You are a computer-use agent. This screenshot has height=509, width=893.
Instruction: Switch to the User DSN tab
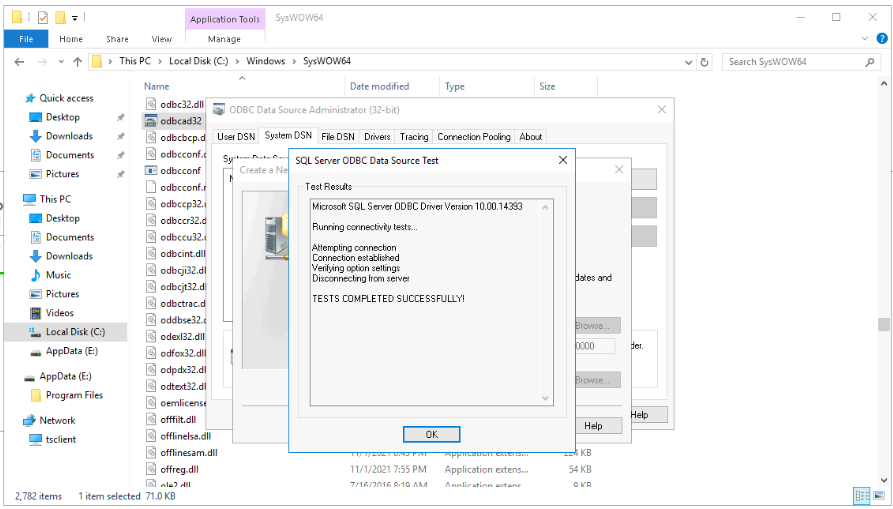tap(236, 137)
